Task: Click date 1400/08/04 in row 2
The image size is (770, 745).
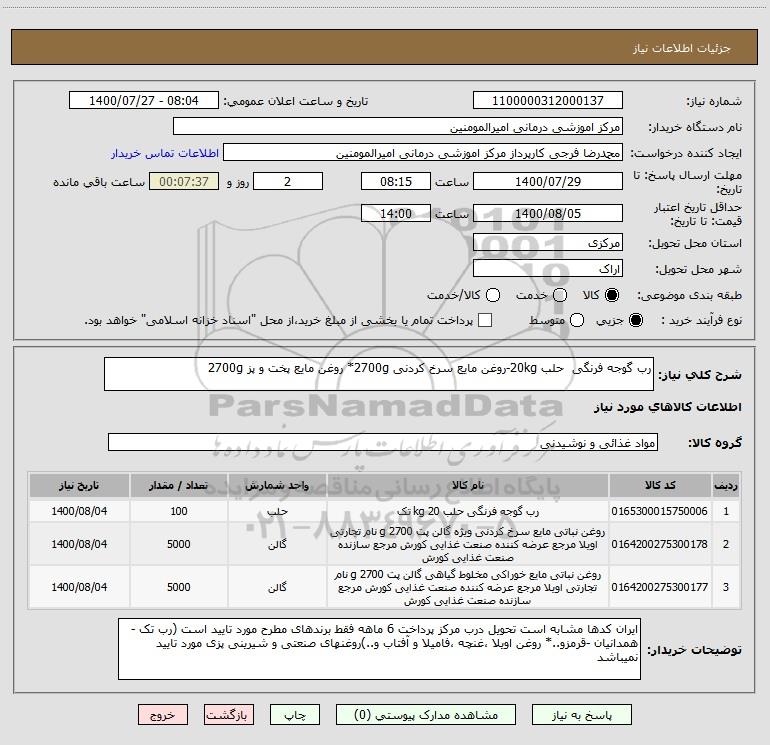Action: (x=79, y=544)
